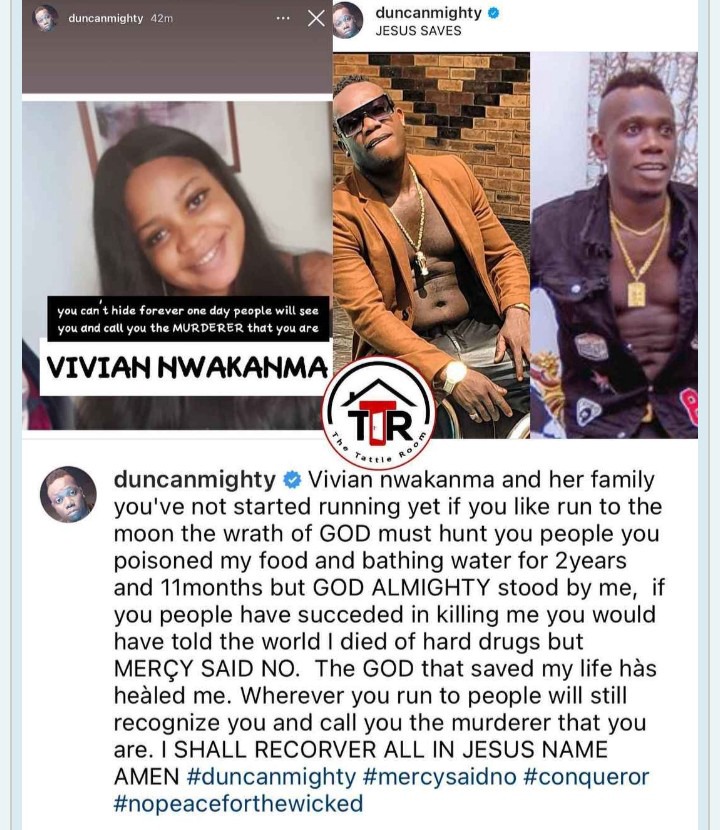
Task: Open the #conqueror hashtag
Action: coord(586,777)
